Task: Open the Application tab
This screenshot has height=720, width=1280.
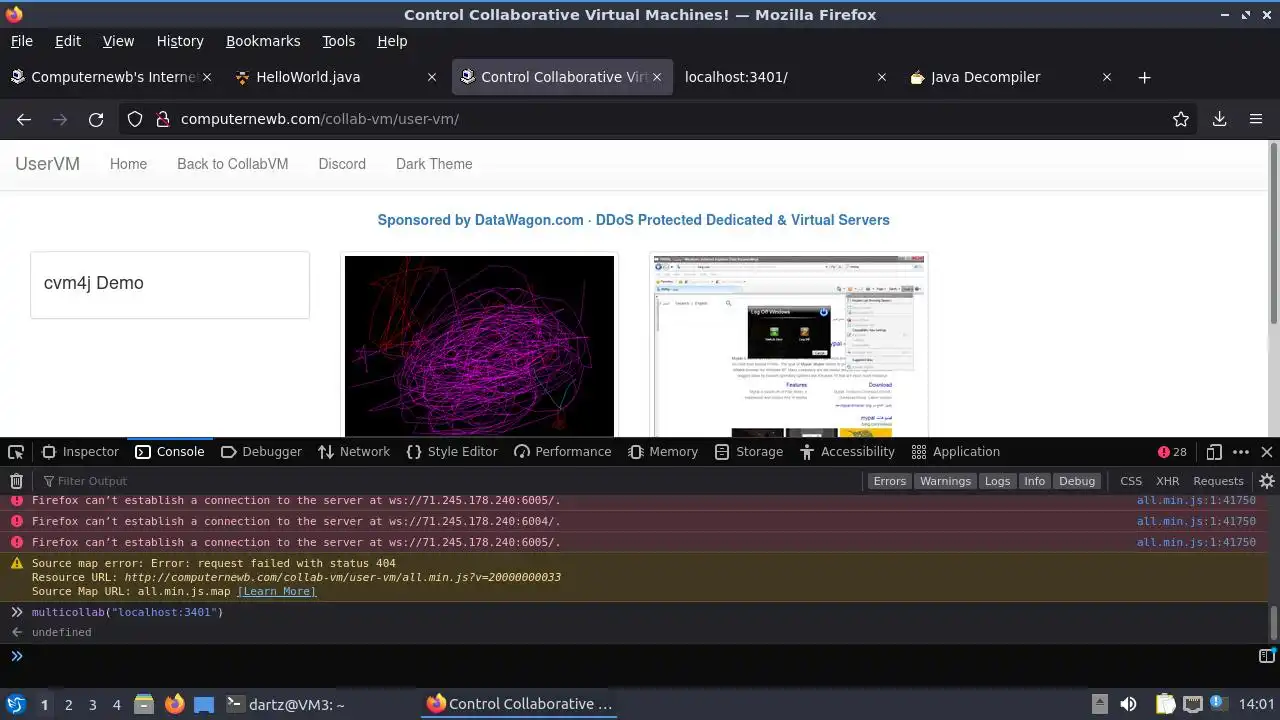Action: point(956,452)
